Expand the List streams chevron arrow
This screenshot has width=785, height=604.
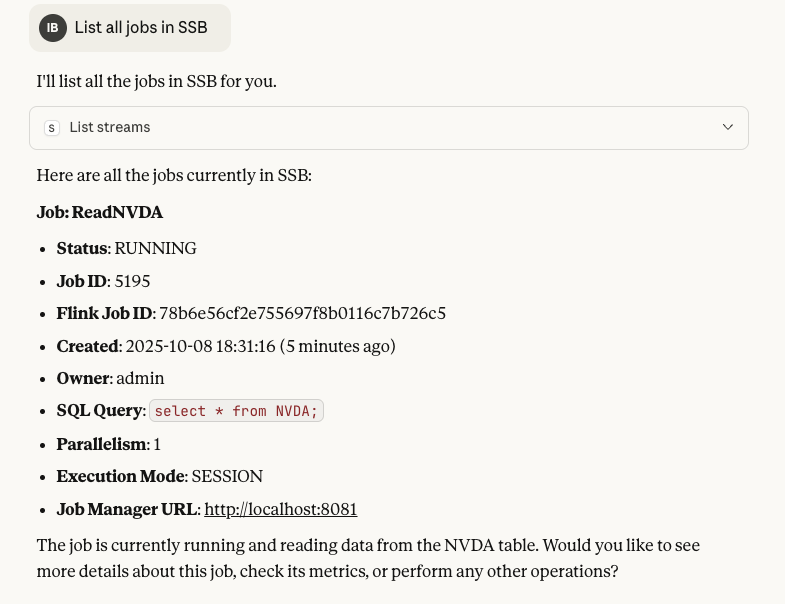(x=728, y=127)
